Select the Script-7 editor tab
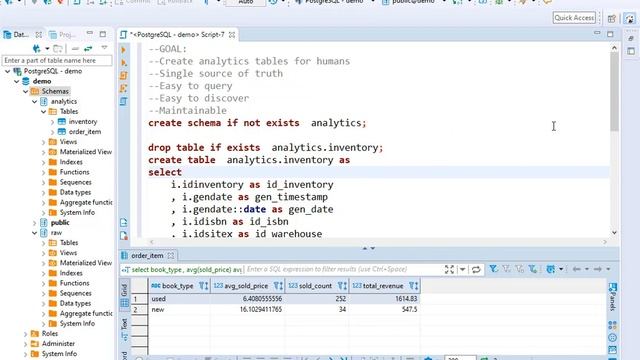Image resolution: width=640 pixels, height=360 pixels. [177, 35]
